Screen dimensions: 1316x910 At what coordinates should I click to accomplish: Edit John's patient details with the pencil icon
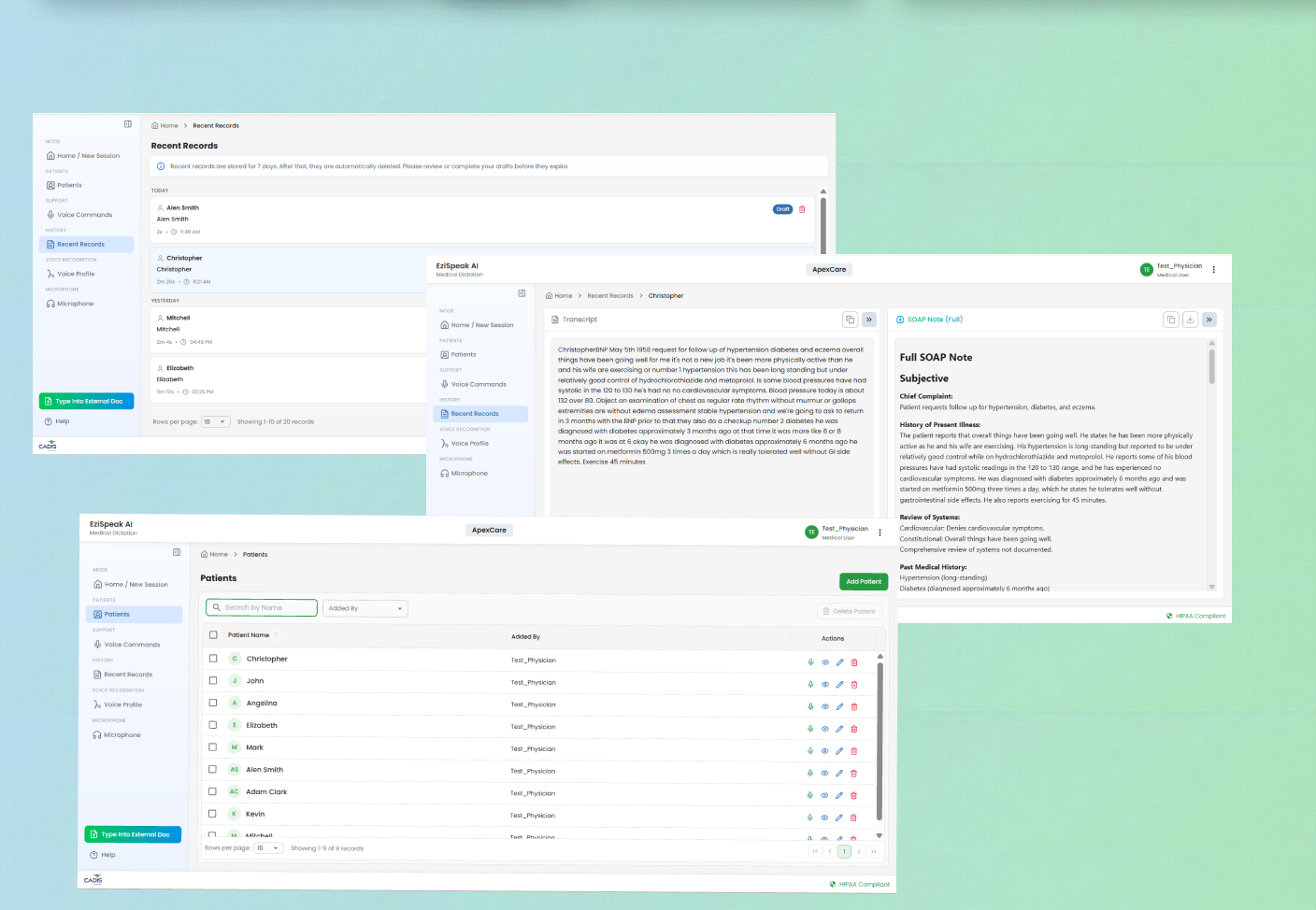tap(839, 684)
